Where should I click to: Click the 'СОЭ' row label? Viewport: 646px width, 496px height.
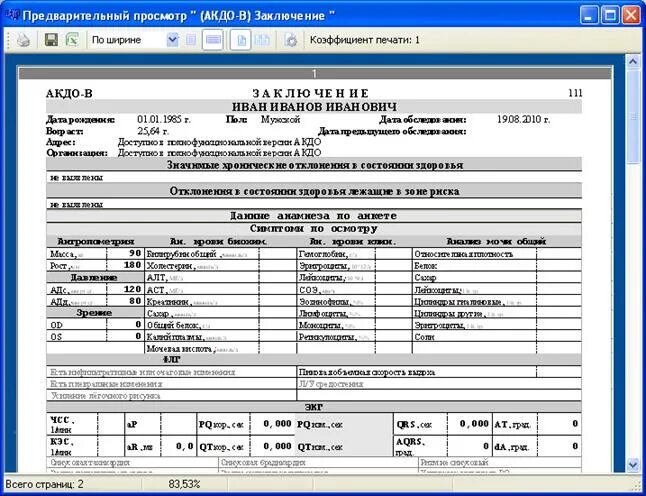point(310,290)
